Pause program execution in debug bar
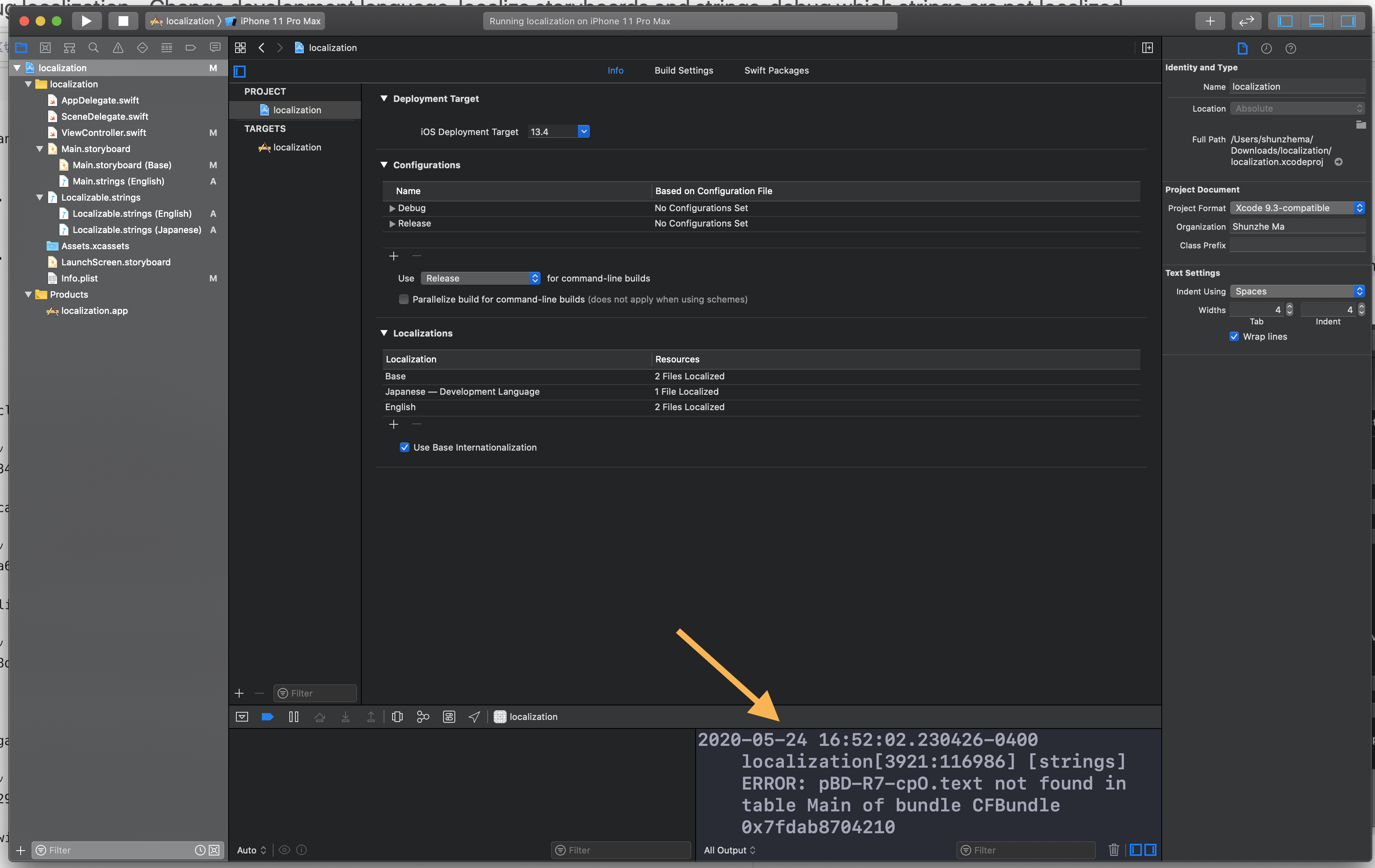The height and width of the screenshot is (868, 1375). tap(293, 717)
